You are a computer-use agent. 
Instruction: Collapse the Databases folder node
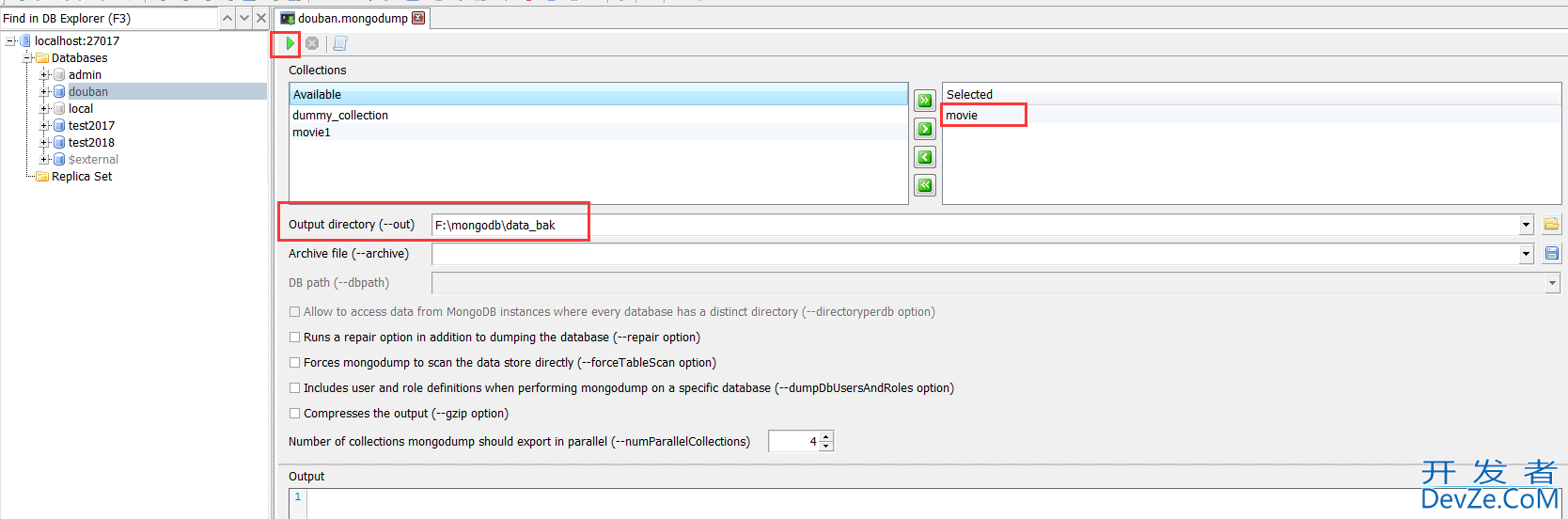(27, 58)
